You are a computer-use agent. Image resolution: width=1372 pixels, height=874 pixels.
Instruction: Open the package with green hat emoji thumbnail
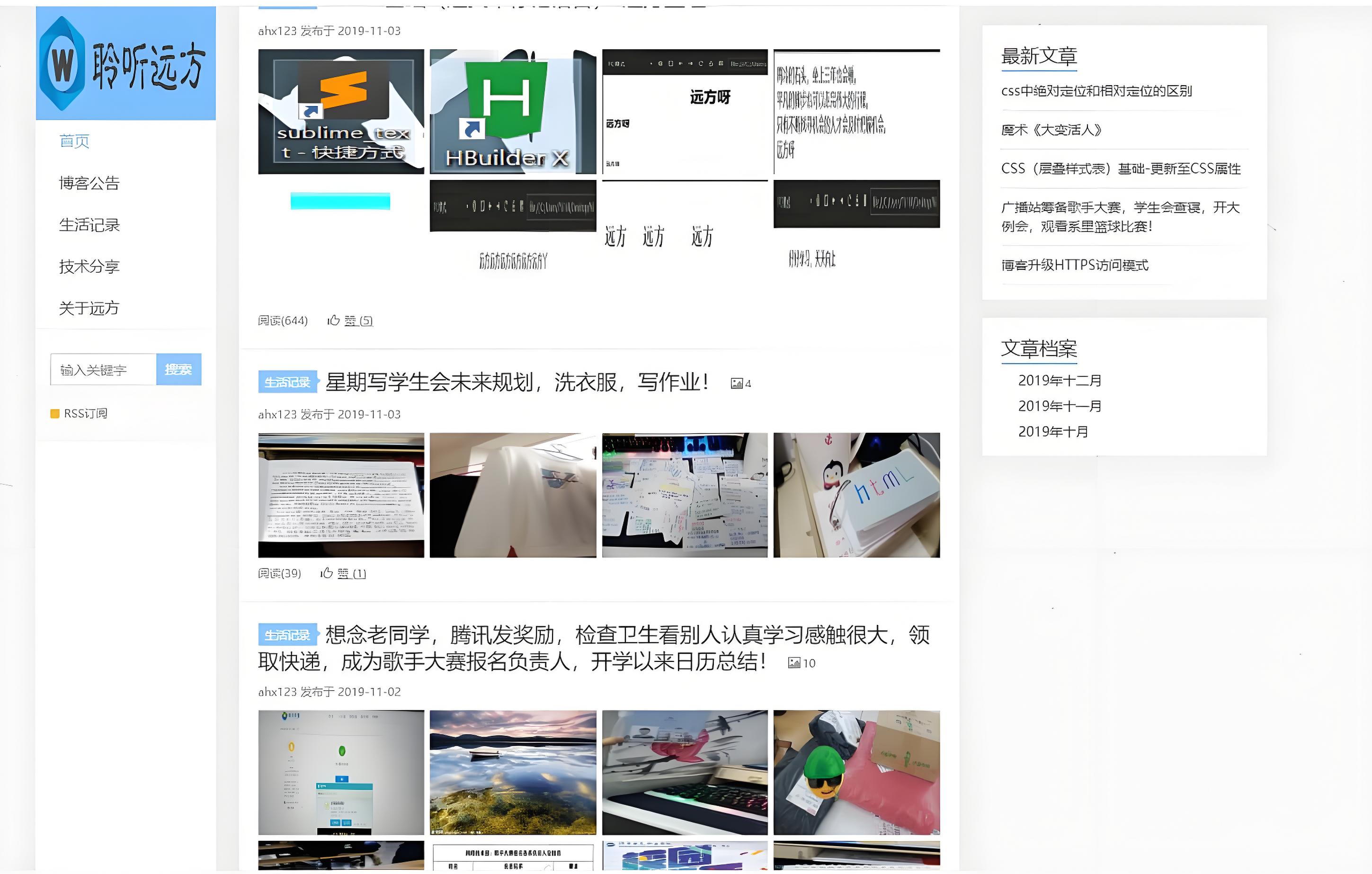point(856,772)
